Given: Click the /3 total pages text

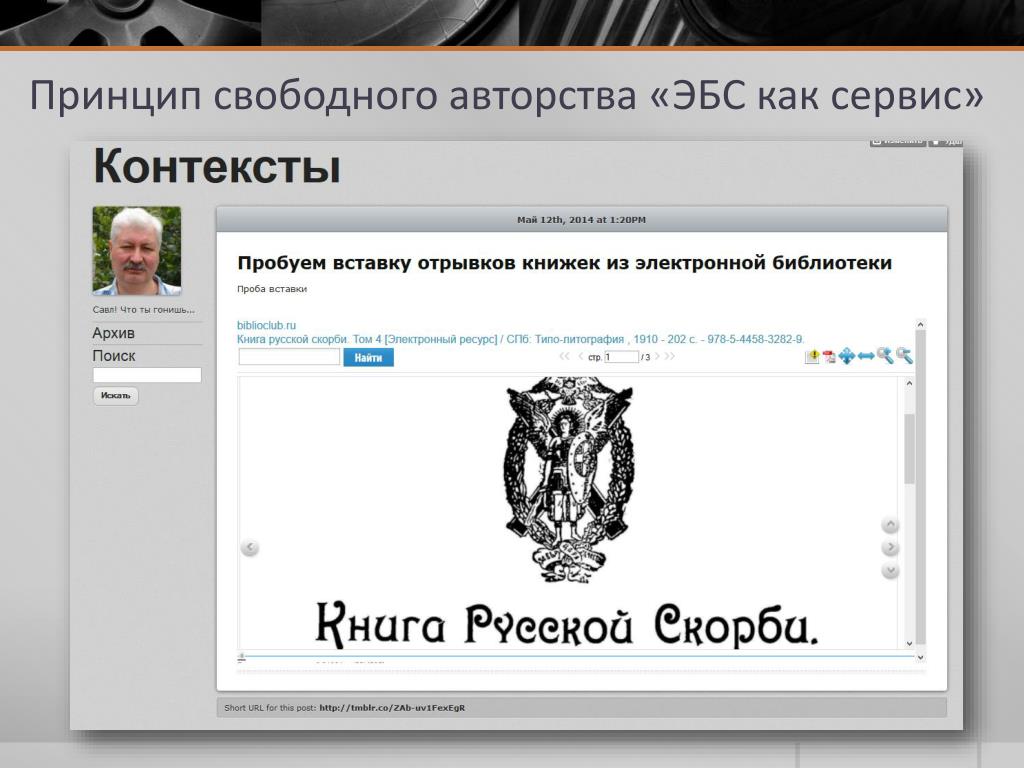Looking at the screenshot, I should [645, 357].
